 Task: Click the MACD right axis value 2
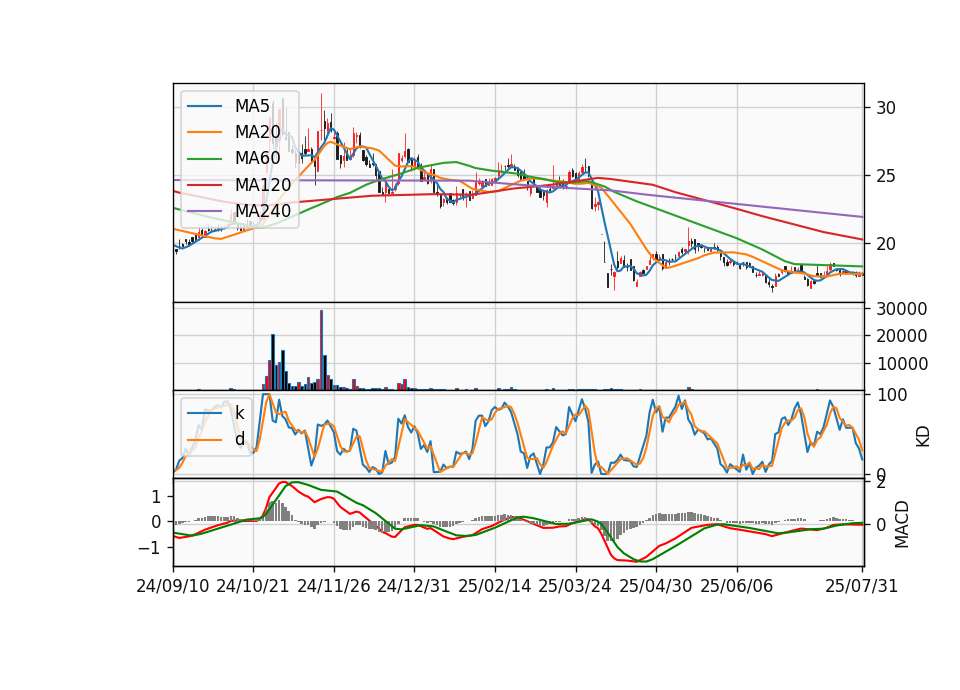point(881,484)
